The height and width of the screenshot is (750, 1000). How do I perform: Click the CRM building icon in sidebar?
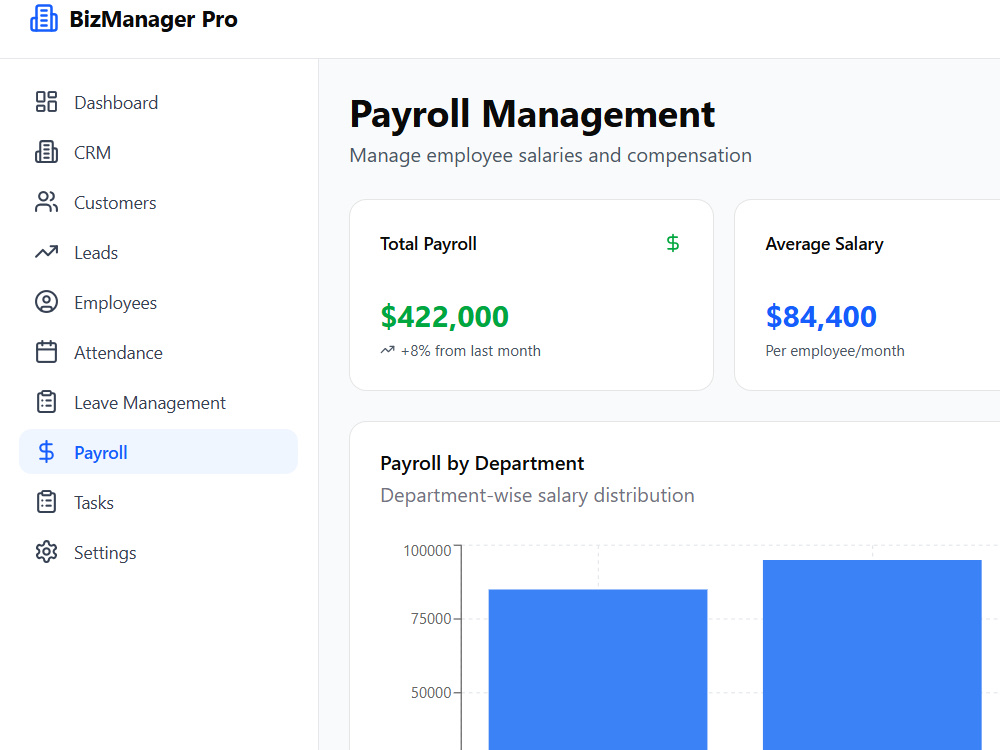point(47,152)
